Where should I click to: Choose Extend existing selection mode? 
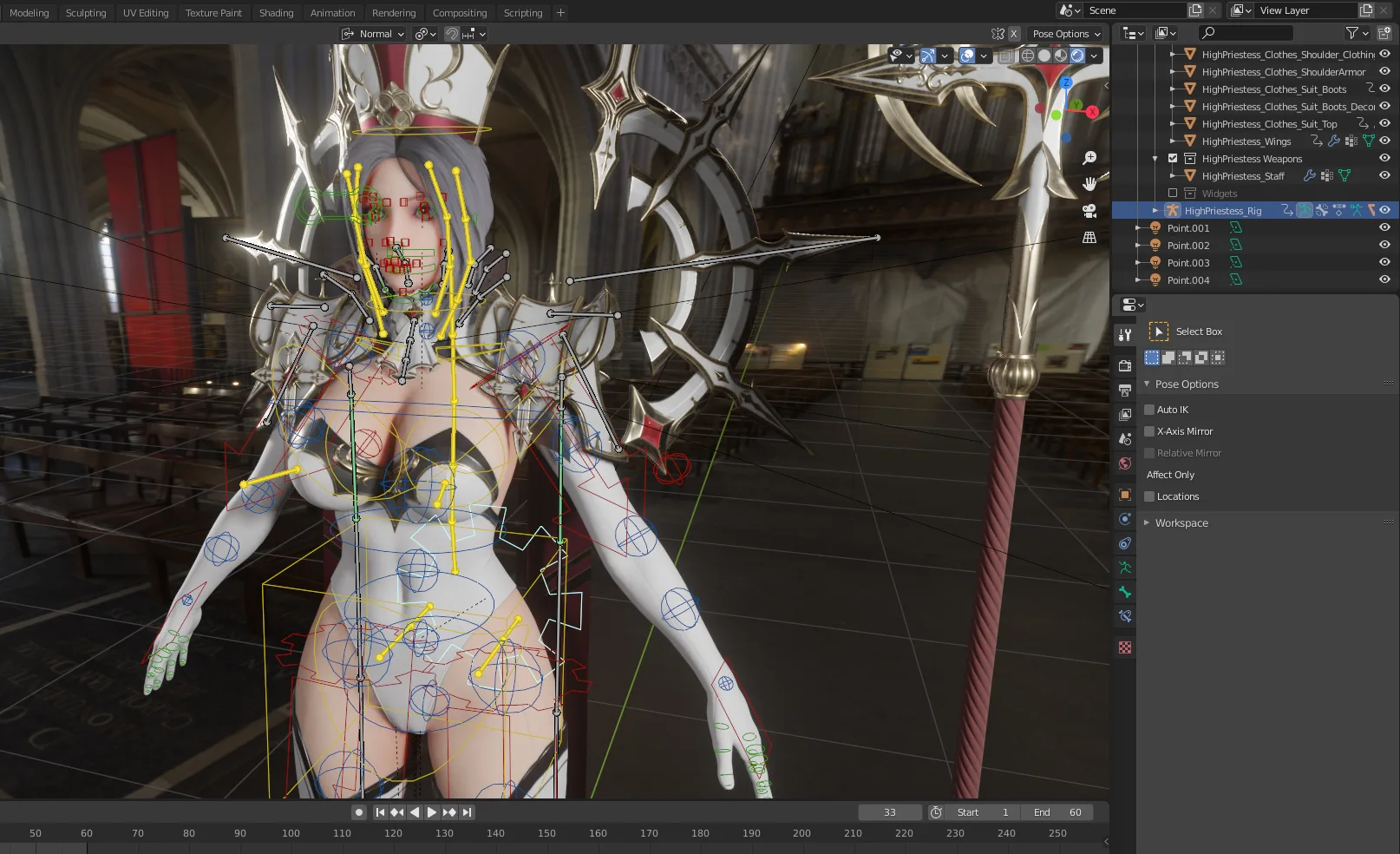pyautogui.click(x=1168, y=358)
